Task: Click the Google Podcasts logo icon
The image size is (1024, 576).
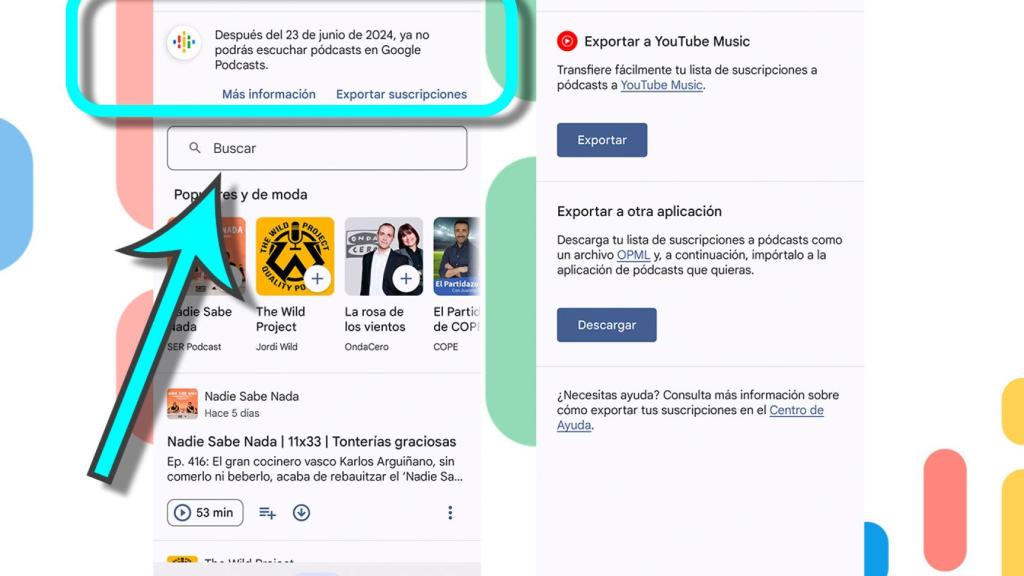Action: point(184,42)
